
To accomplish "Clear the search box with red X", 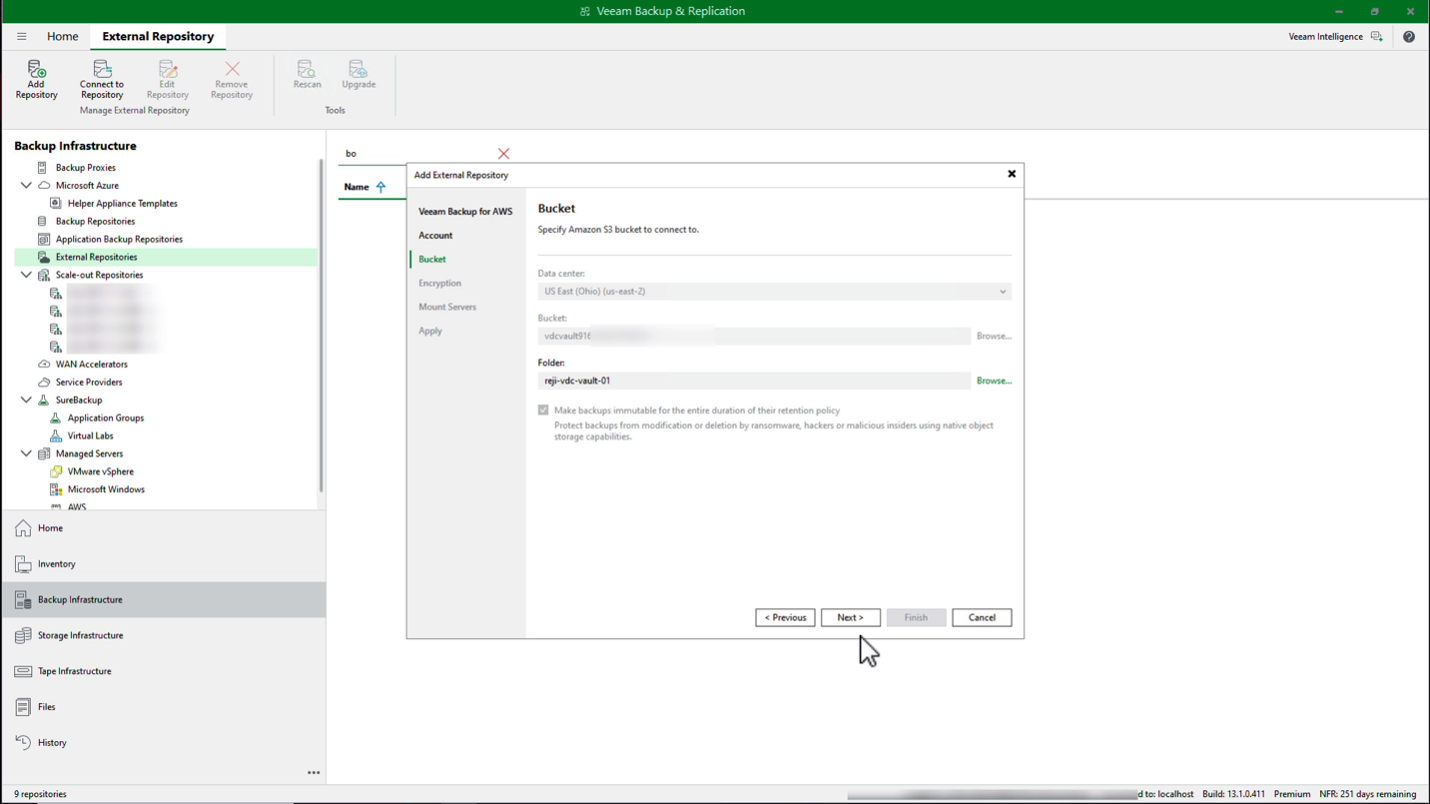I will click(503, 153).
